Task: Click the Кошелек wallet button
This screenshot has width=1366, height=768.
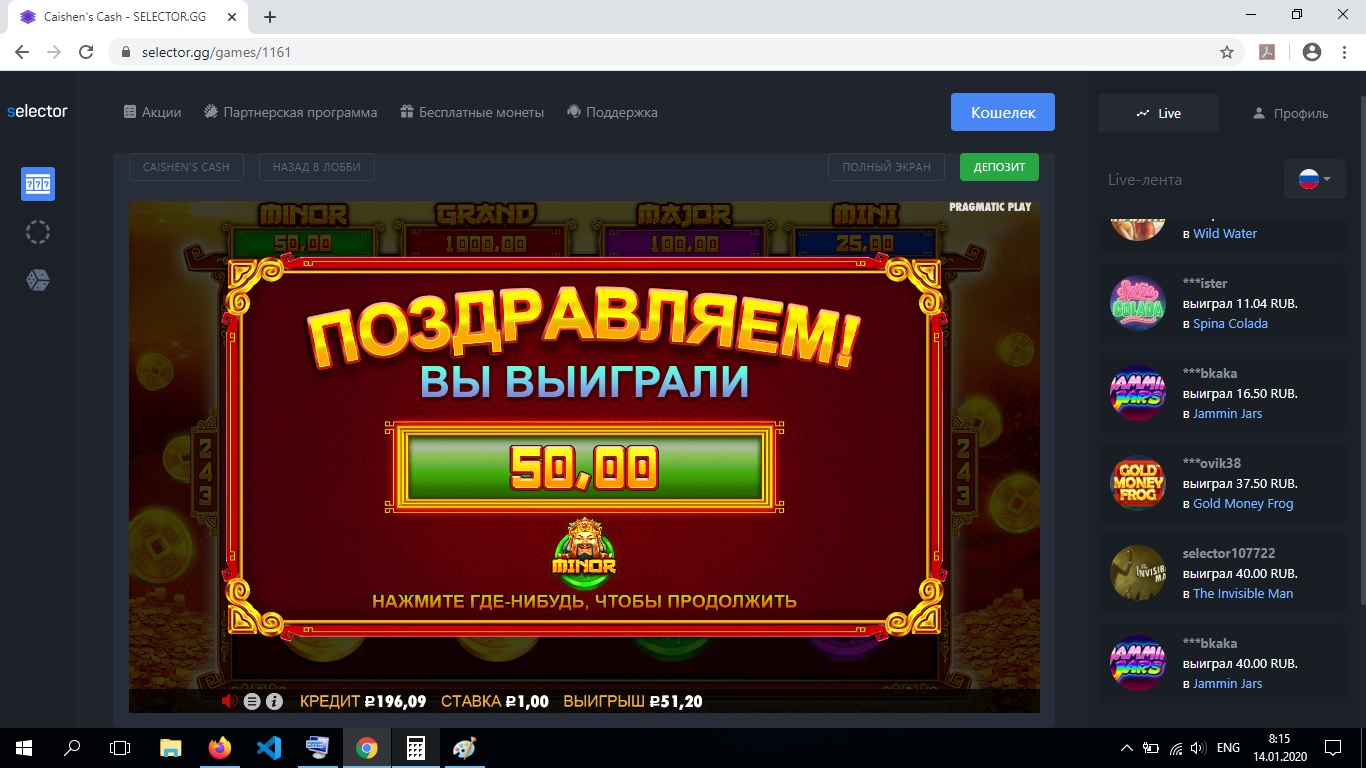Action: (1003, 112)
